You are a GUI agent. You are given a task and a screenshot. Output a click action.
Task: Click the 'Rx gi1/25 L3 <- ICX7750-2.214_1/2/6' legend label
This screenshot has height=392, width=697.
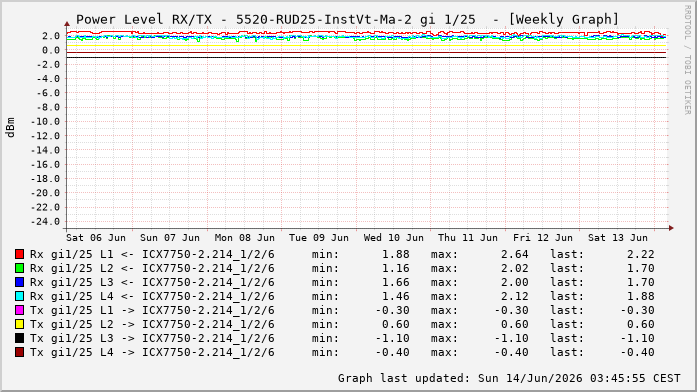click(152, 283)
